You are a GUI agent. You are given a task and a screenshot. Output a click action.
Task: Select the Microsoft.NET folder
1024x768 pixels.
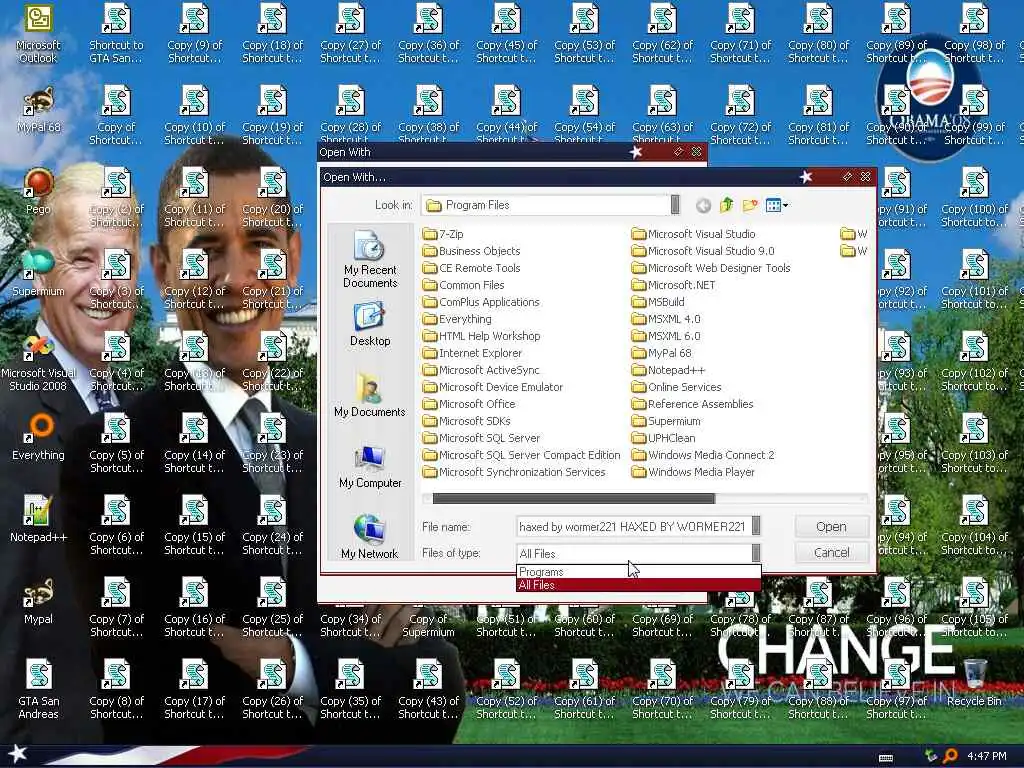(673, 285)
